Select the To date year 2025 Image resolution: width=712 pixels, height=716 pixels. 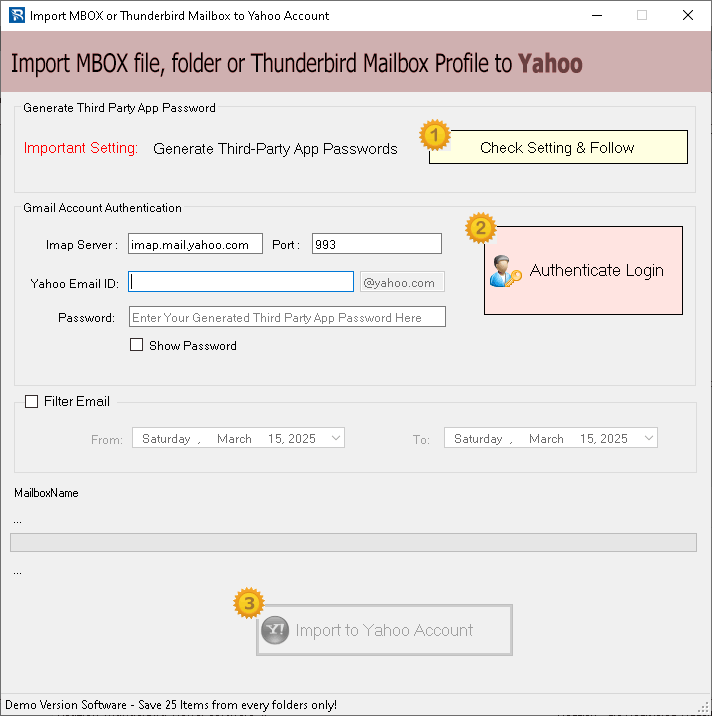click(614, 439)
